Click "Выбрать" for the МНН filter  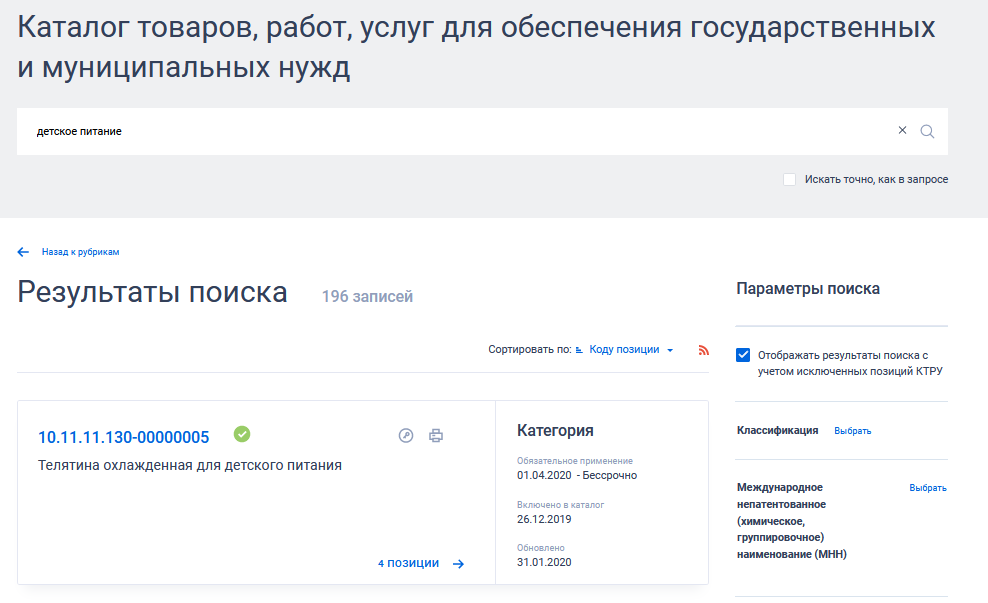[927, 488]
